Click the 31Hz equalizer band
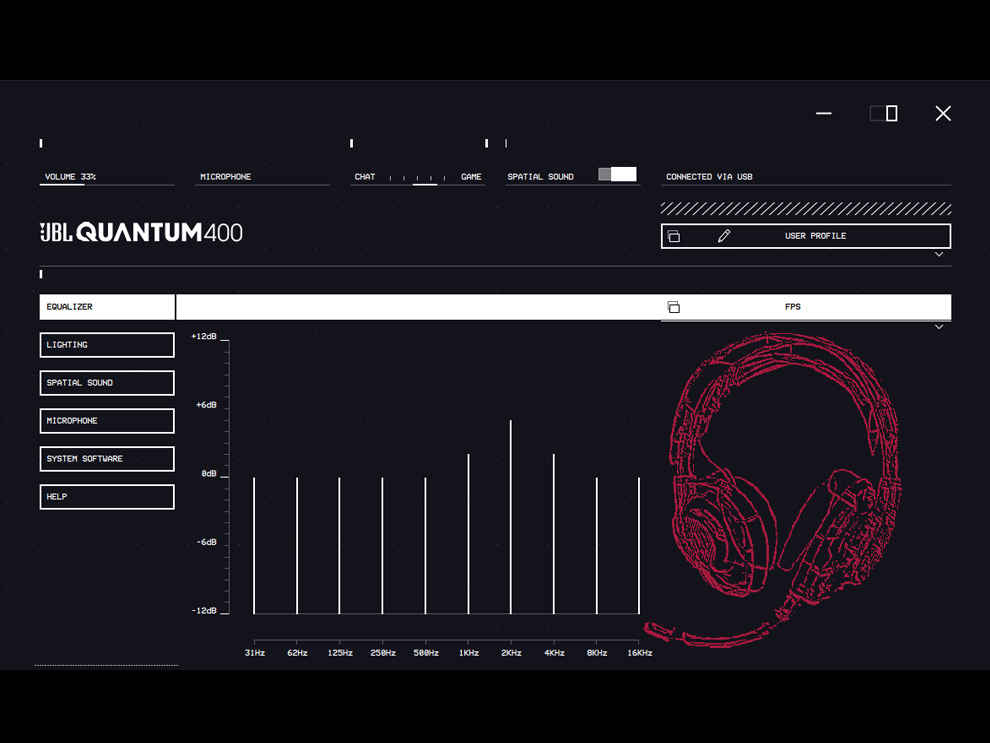The width and height of the screenshot is (990, 743). coord(254,545)
